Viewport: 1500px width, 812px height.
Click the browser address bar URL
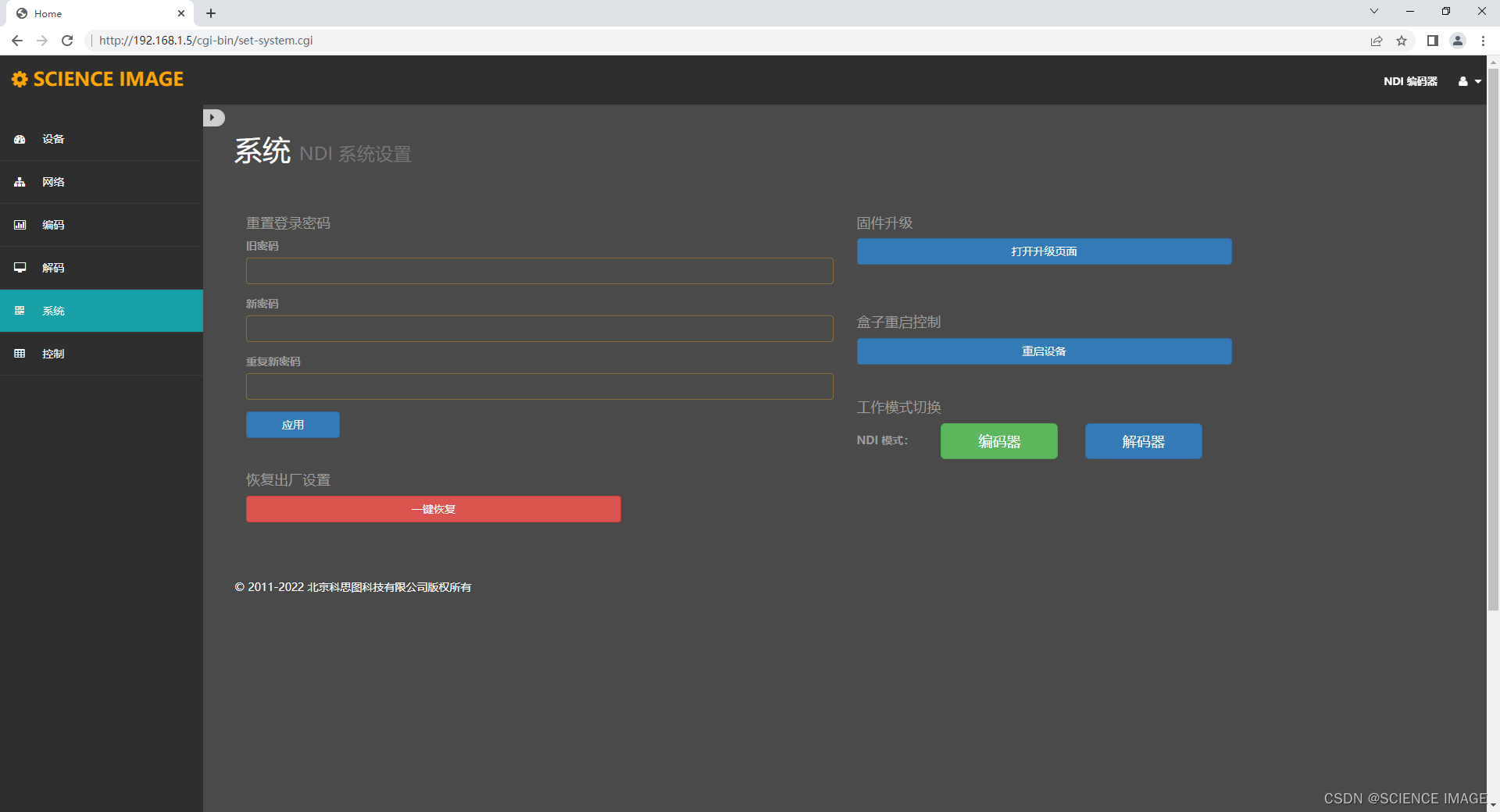pos(205,41)
